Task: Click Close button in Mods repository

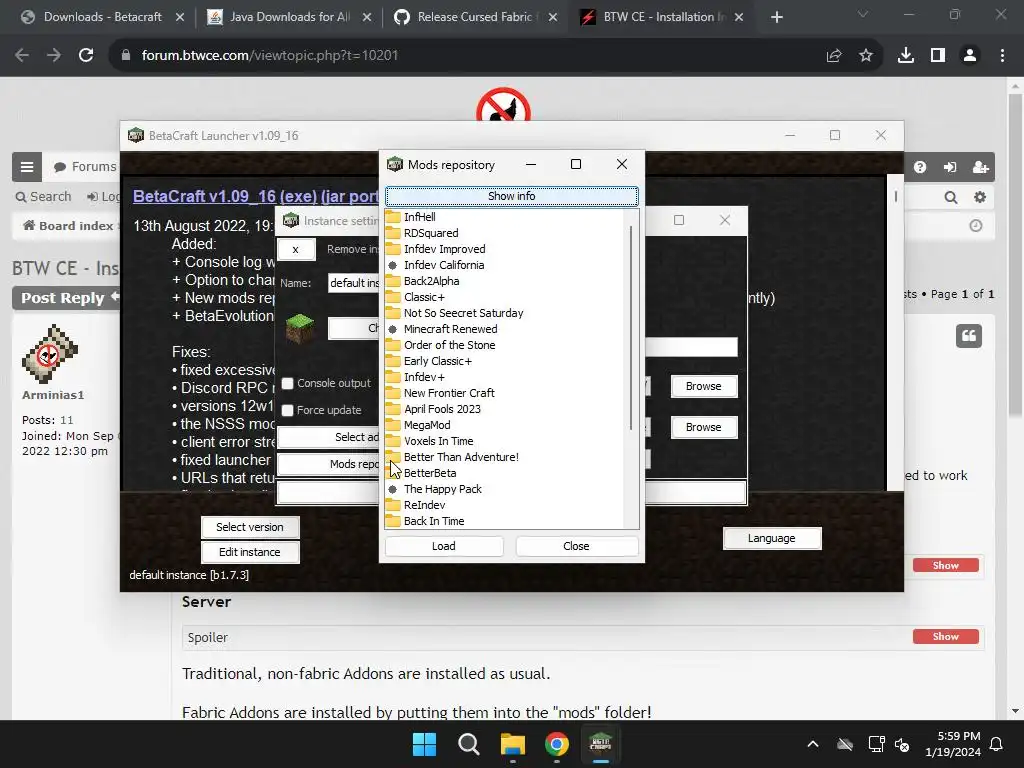Action: click(x=576, y=546)
